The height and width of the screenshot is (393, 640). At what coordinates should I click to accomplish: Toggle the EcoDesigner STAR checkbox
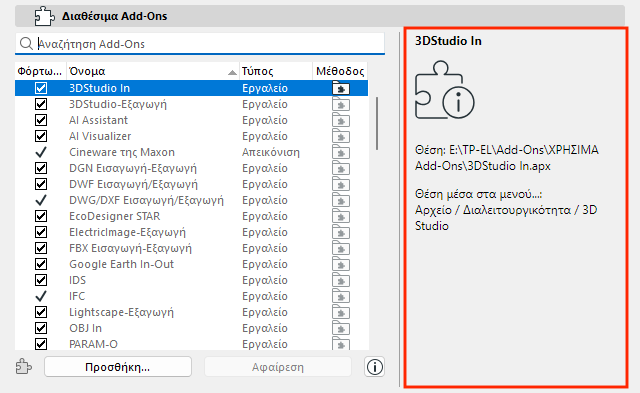[x=41, y=216]
